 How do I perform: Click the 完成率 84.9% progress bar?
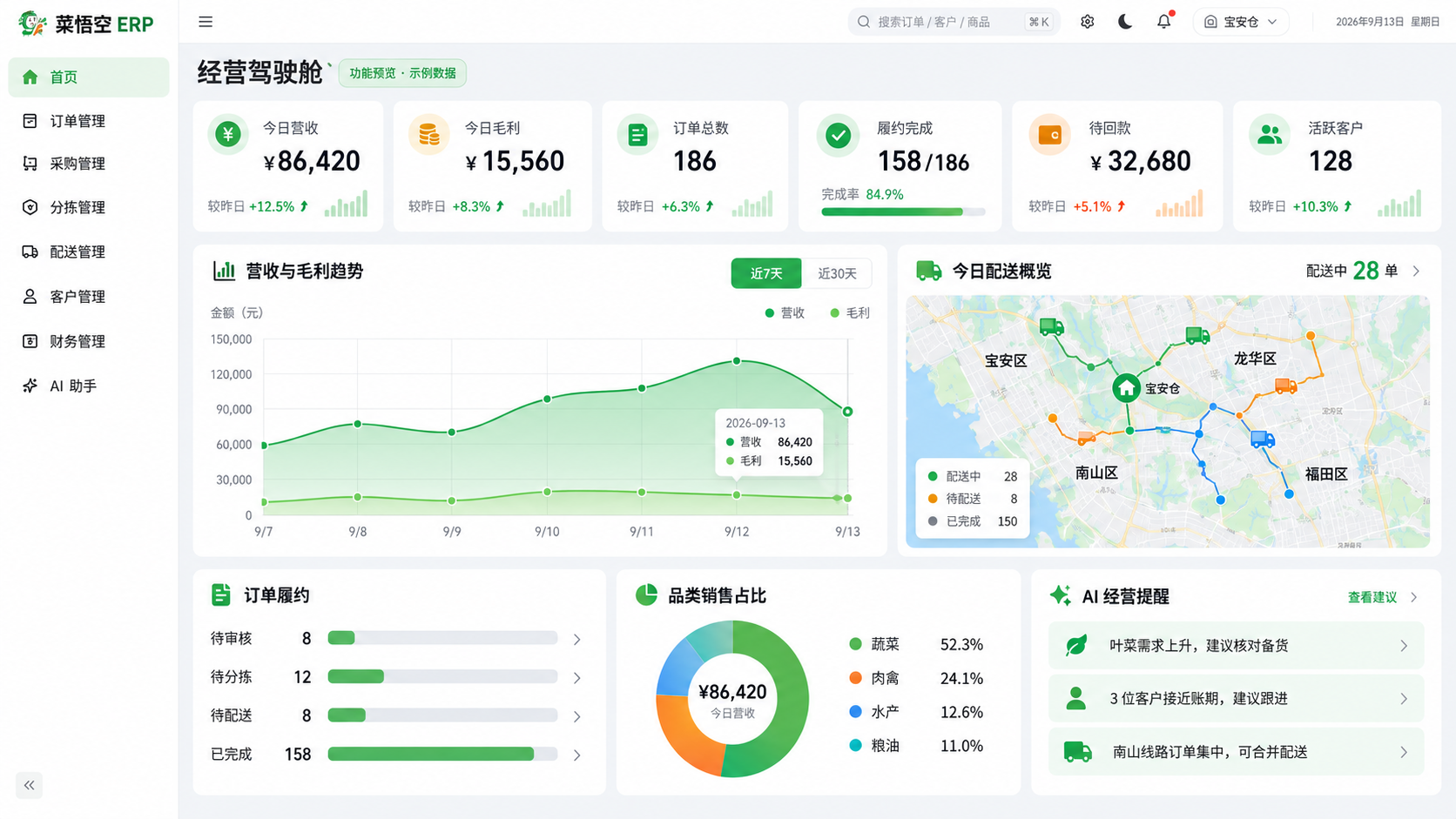point(903,211)
